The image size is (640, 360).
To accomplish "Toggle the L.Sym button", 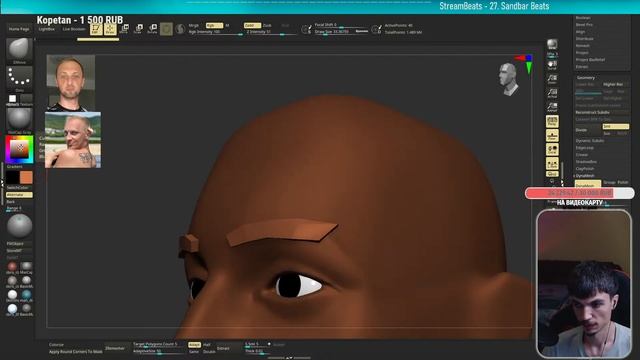I will click(552, 164).
